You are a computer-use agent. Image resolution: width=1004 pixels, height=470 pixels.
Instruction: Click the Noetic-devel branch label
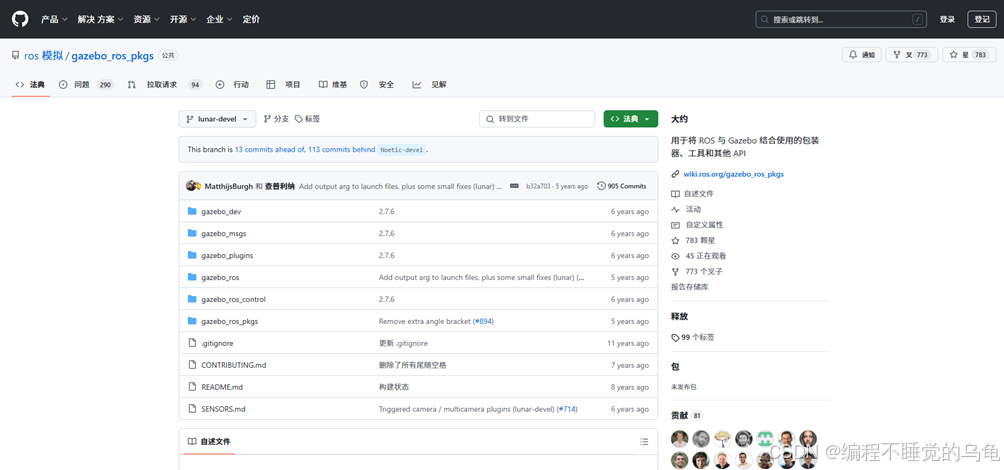[401, 150]
